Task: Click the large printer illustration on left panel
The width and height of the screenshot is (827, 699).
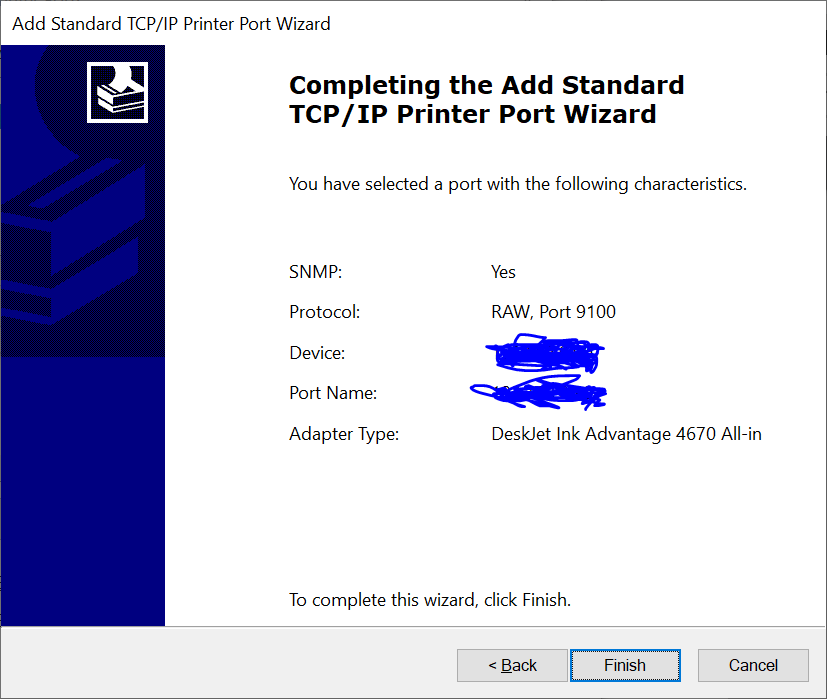Action: pyautogui.click(x=74, y=240)
